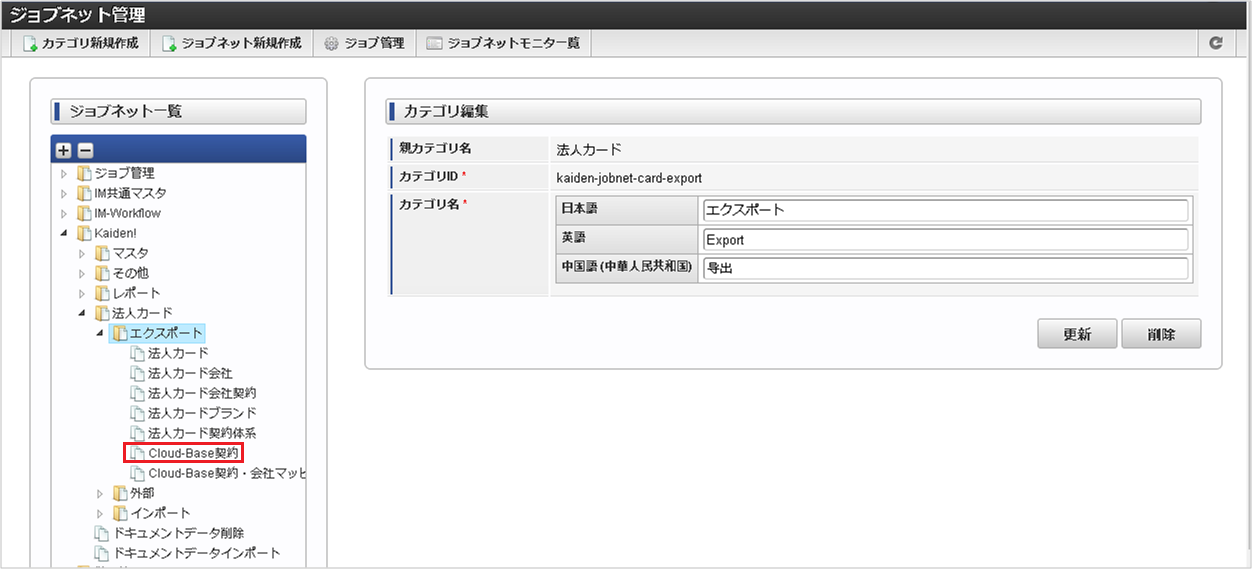Click the 削除 button
Viewport: 1252px width, 569px height.
click(1161, 335)
